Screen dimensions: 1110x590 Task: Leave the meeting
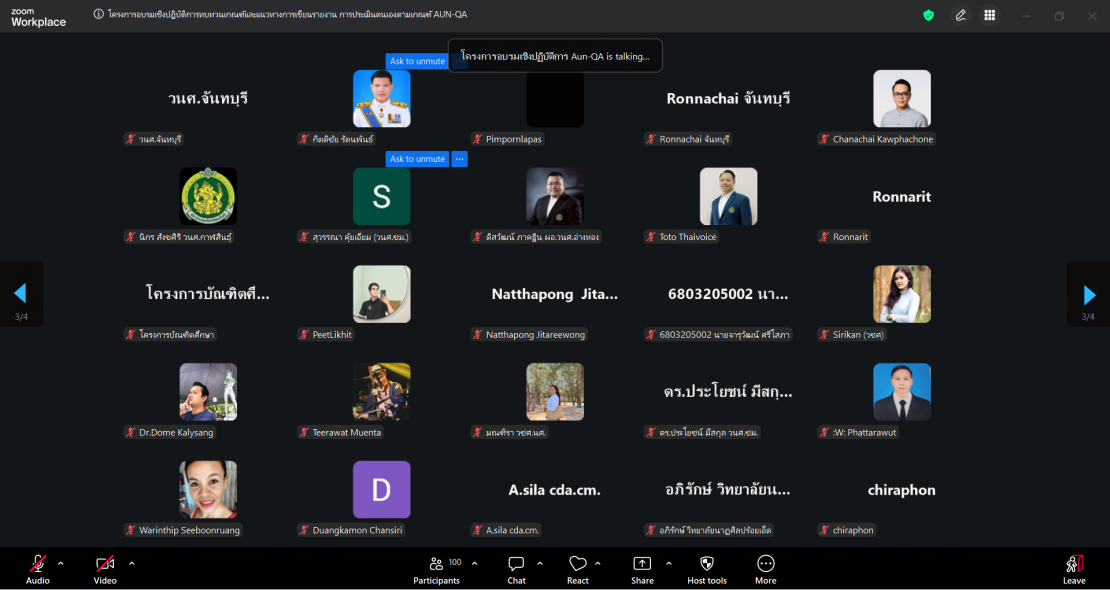point(1074,568)
